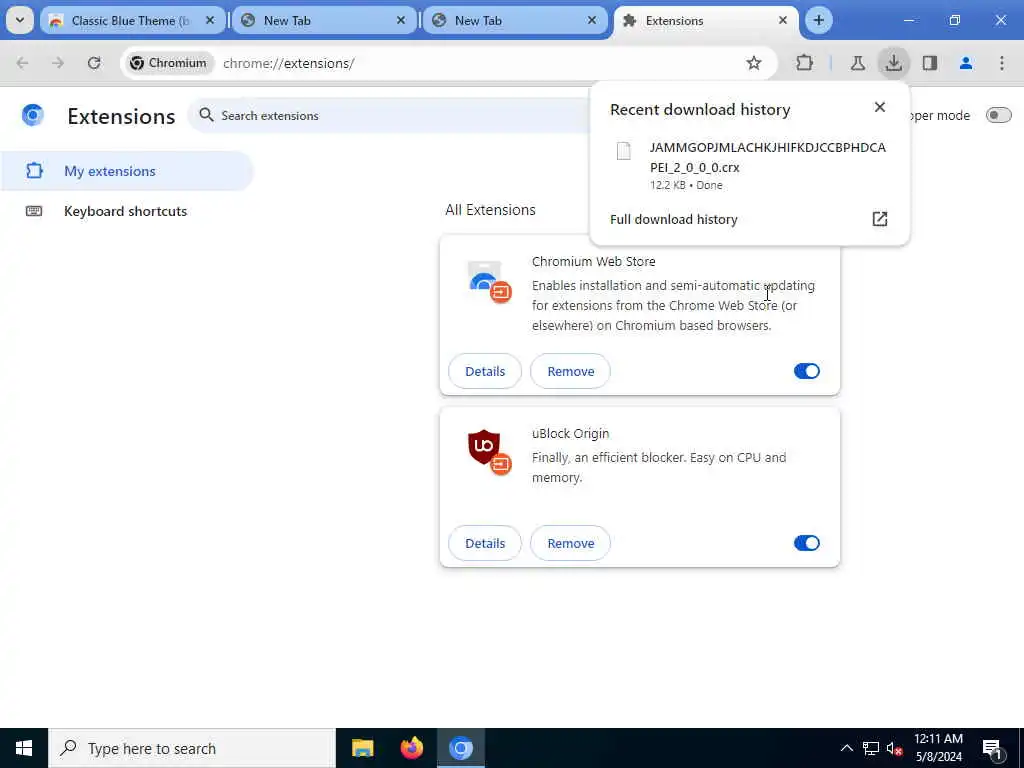
Task: Click the Chromium Web Store extension icon
Action: [x=489, y=282]
